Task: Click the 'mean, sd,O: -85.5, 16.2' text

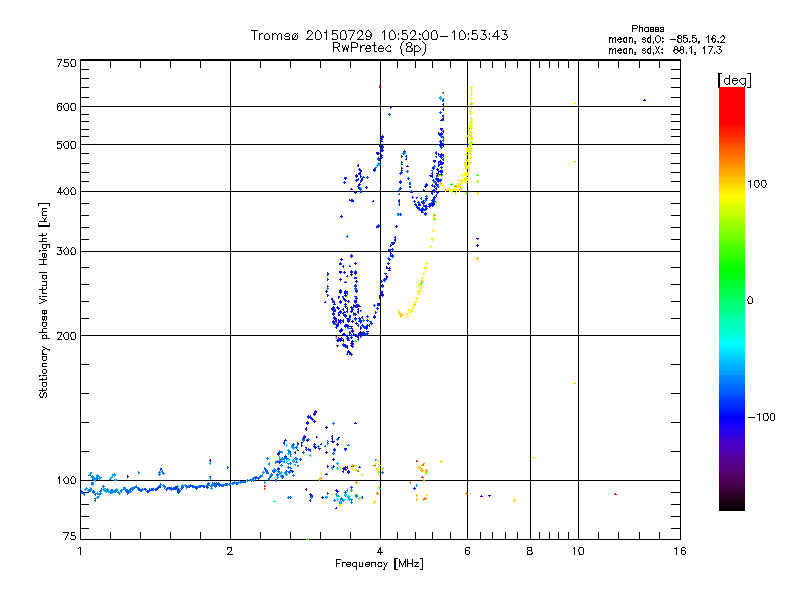Action: coord(666,39)
